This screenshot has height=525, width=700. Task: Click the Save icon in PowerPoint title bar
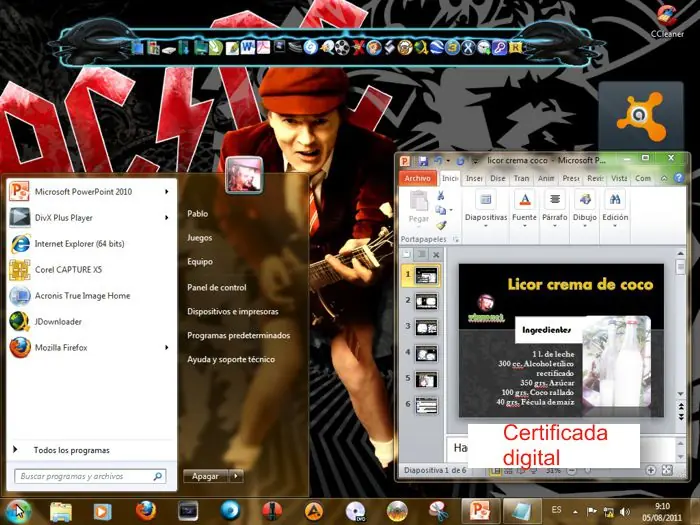click(x=424, y=161)
